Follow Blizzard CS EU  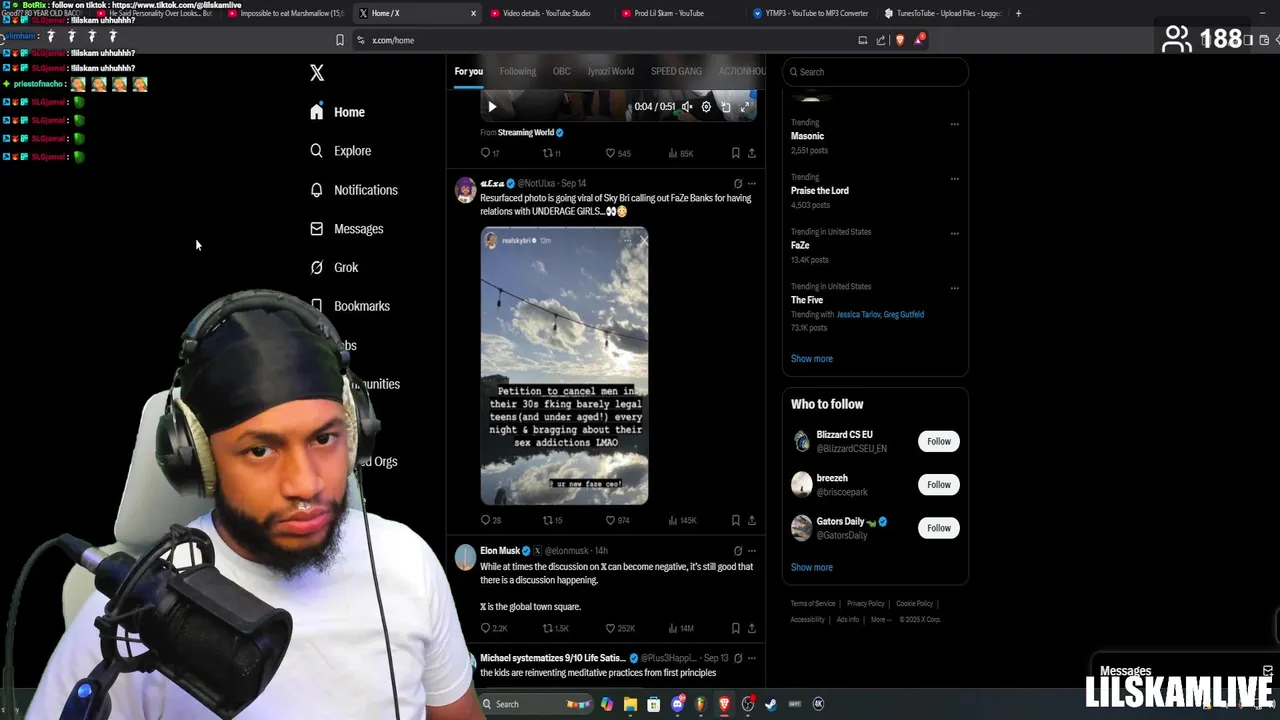pos(938,441)
